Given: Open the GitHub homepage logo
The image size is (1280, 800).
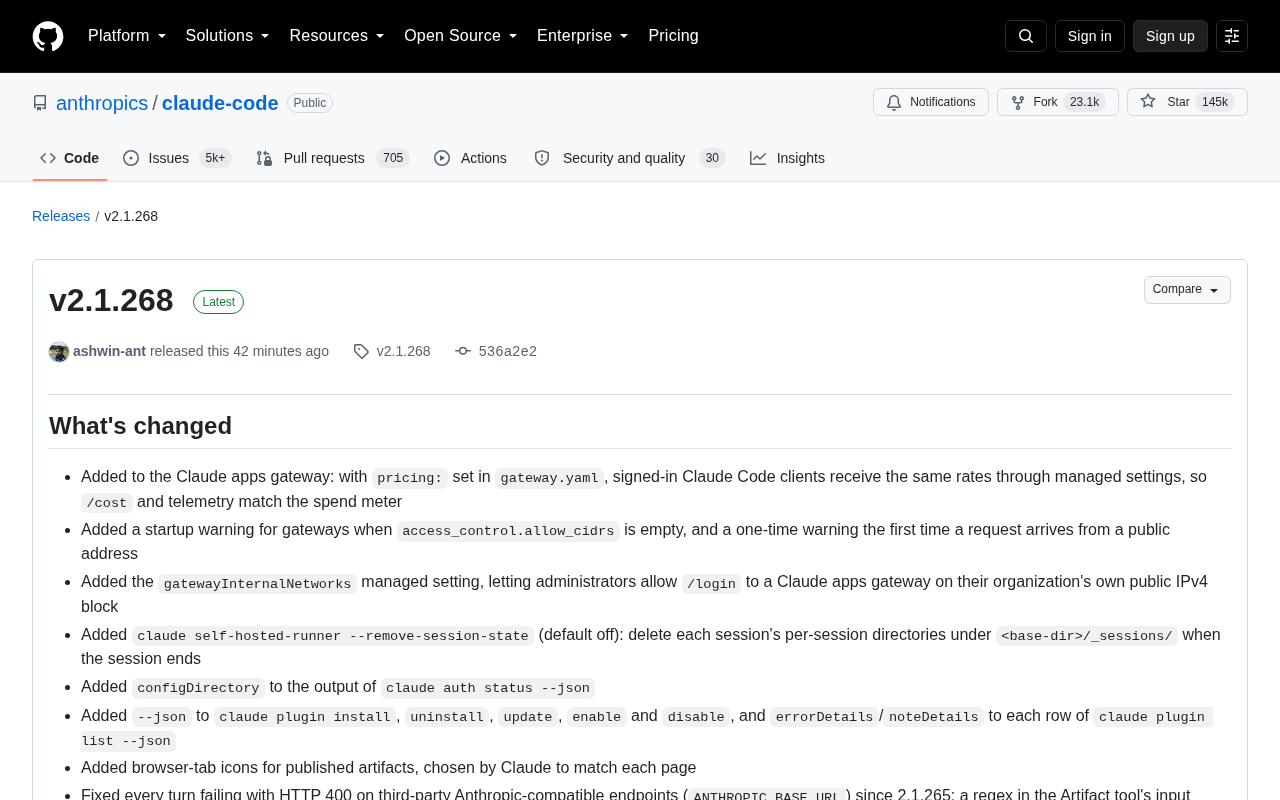Looking at the screenshot, I should tap(48, 36).
